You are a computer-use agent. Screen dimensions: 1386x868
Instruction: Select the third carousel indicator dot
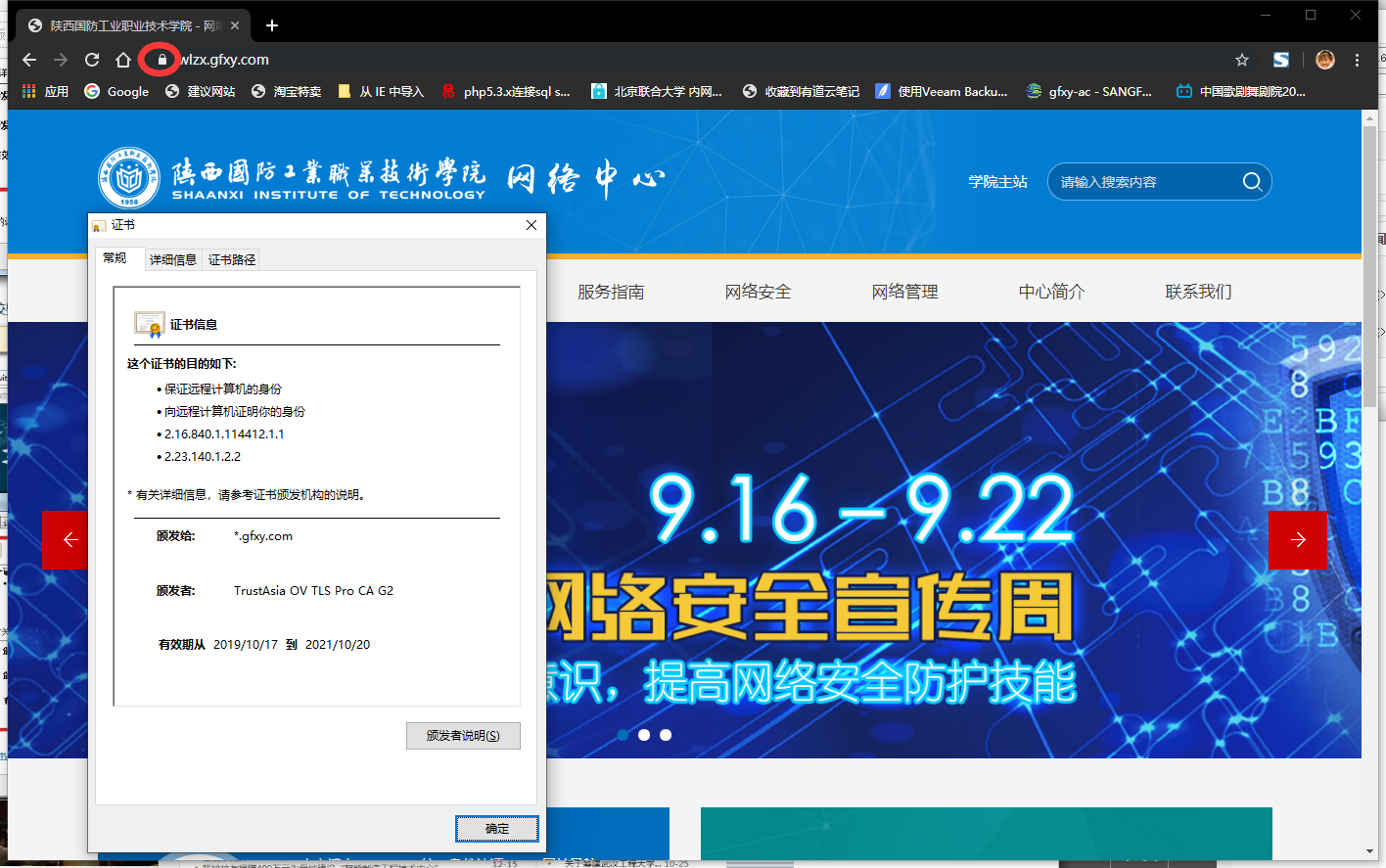pyautogui.click(x=666, y=735)
